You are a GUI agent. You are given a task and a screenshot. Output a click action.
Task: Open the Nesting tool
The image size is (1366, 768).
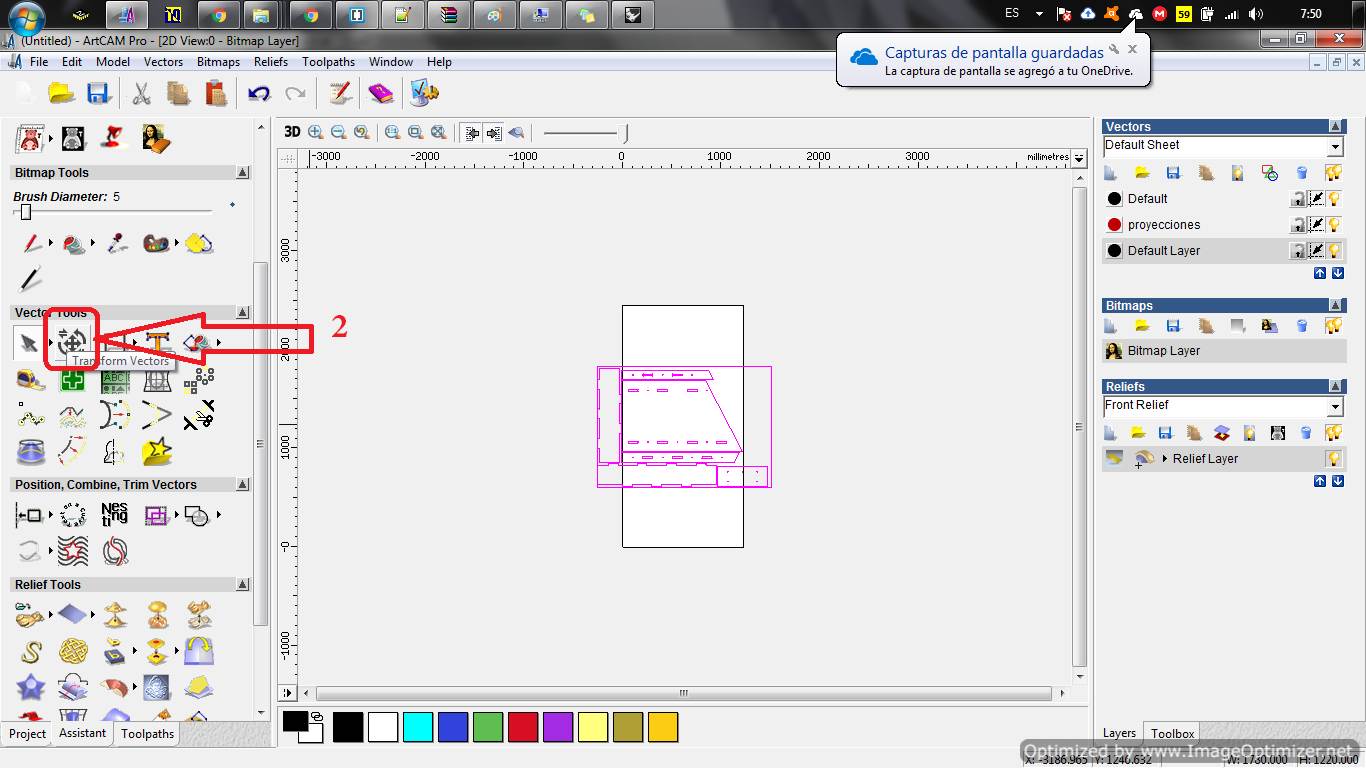[x=114, y=515]
